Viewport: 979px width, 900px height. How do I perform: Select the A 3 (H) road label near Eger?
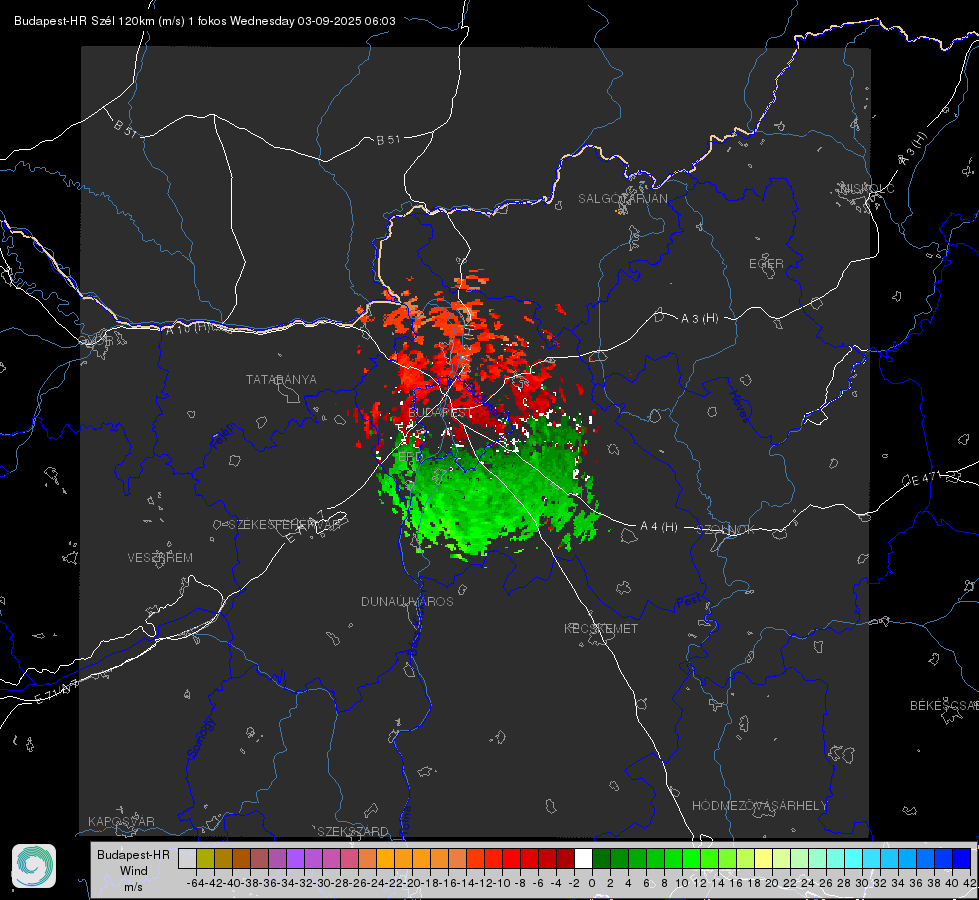coord(699,319)
